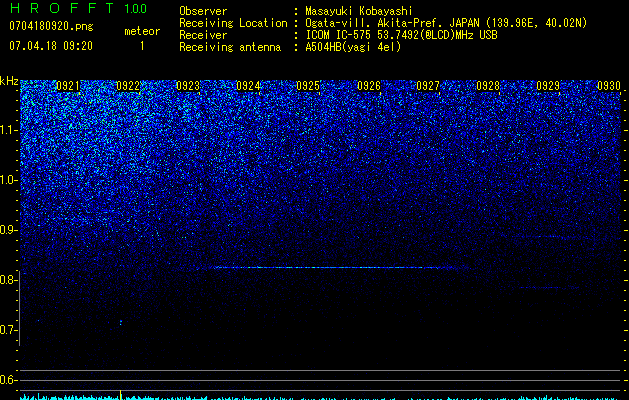Viewport: 629px width, 400px height.
Task: Click the date stamp 07.04.18 09:20
Action: pyautogui.click(x=51, y=46)
